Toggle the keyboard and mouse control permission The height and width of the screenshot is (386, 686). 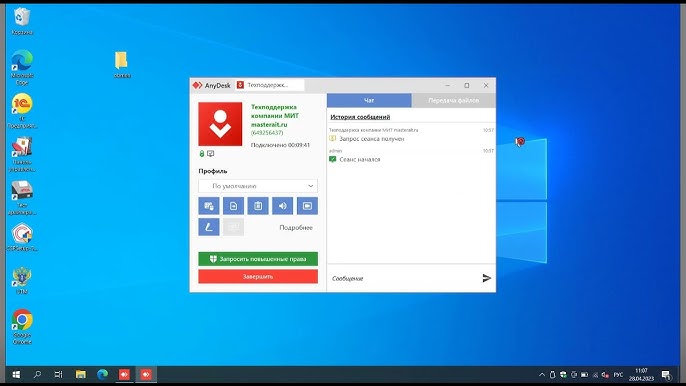pyautogui.click(x=209, y=206)
